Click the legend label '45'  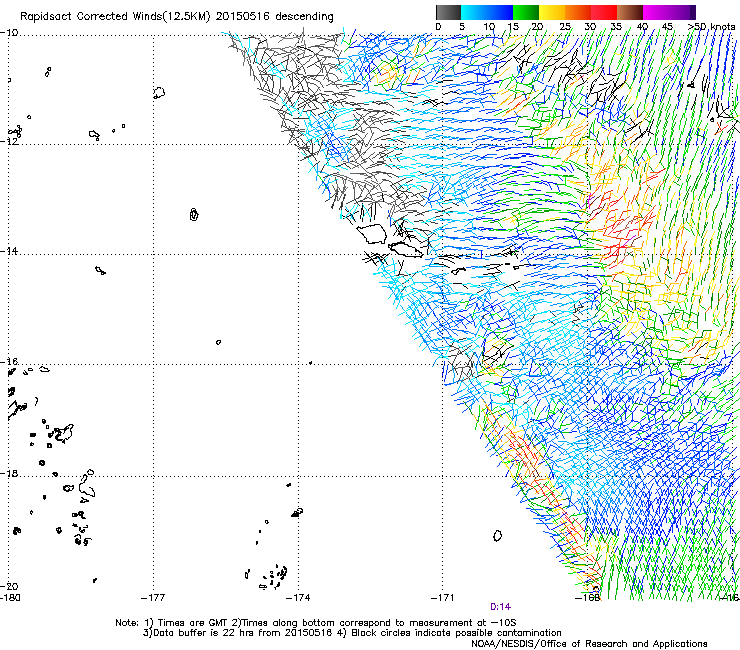(667, 27)
